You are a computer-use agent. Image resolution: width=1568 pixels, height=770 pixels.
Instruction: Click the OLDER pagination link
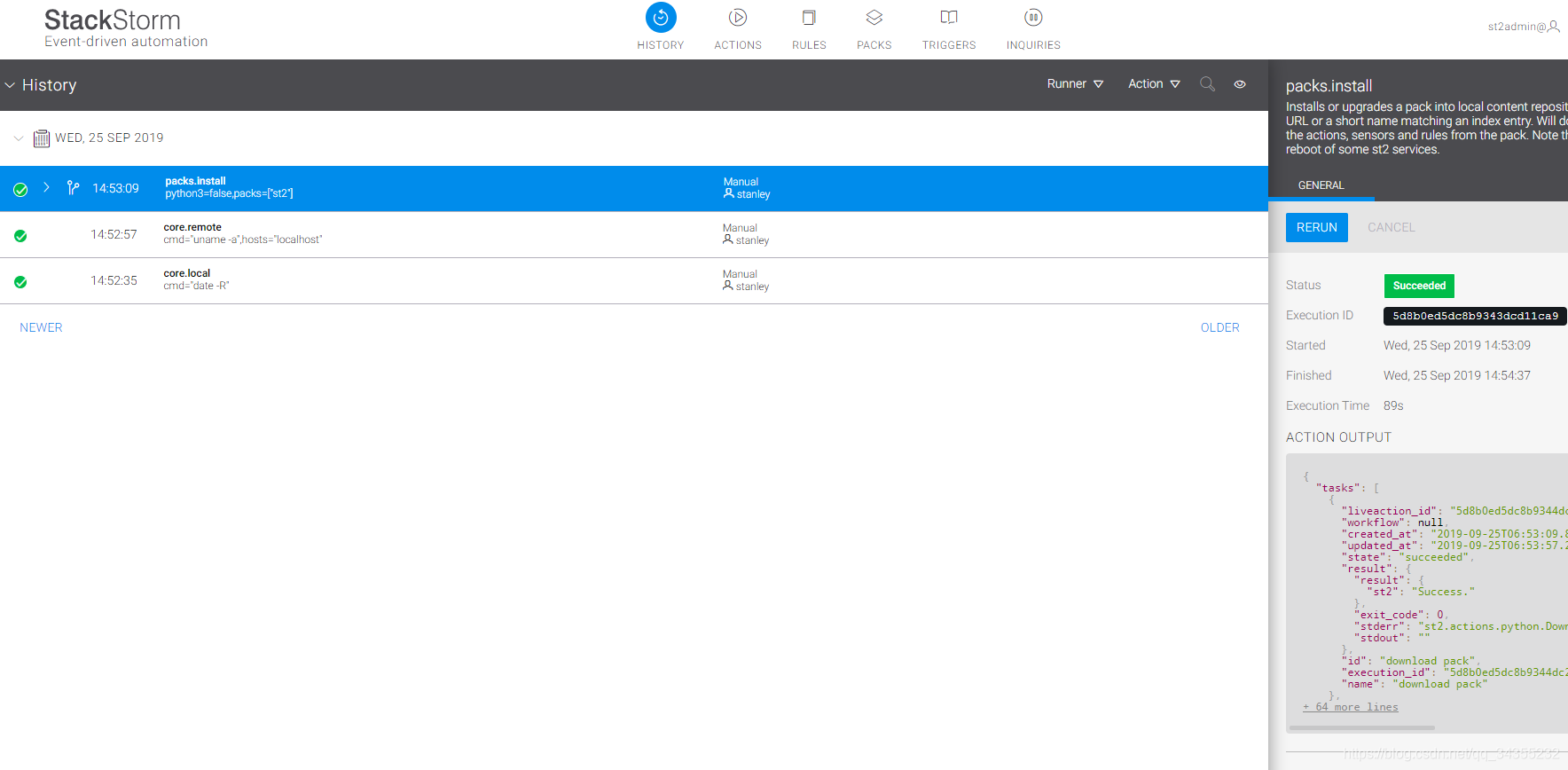[x=1220, y=327]
